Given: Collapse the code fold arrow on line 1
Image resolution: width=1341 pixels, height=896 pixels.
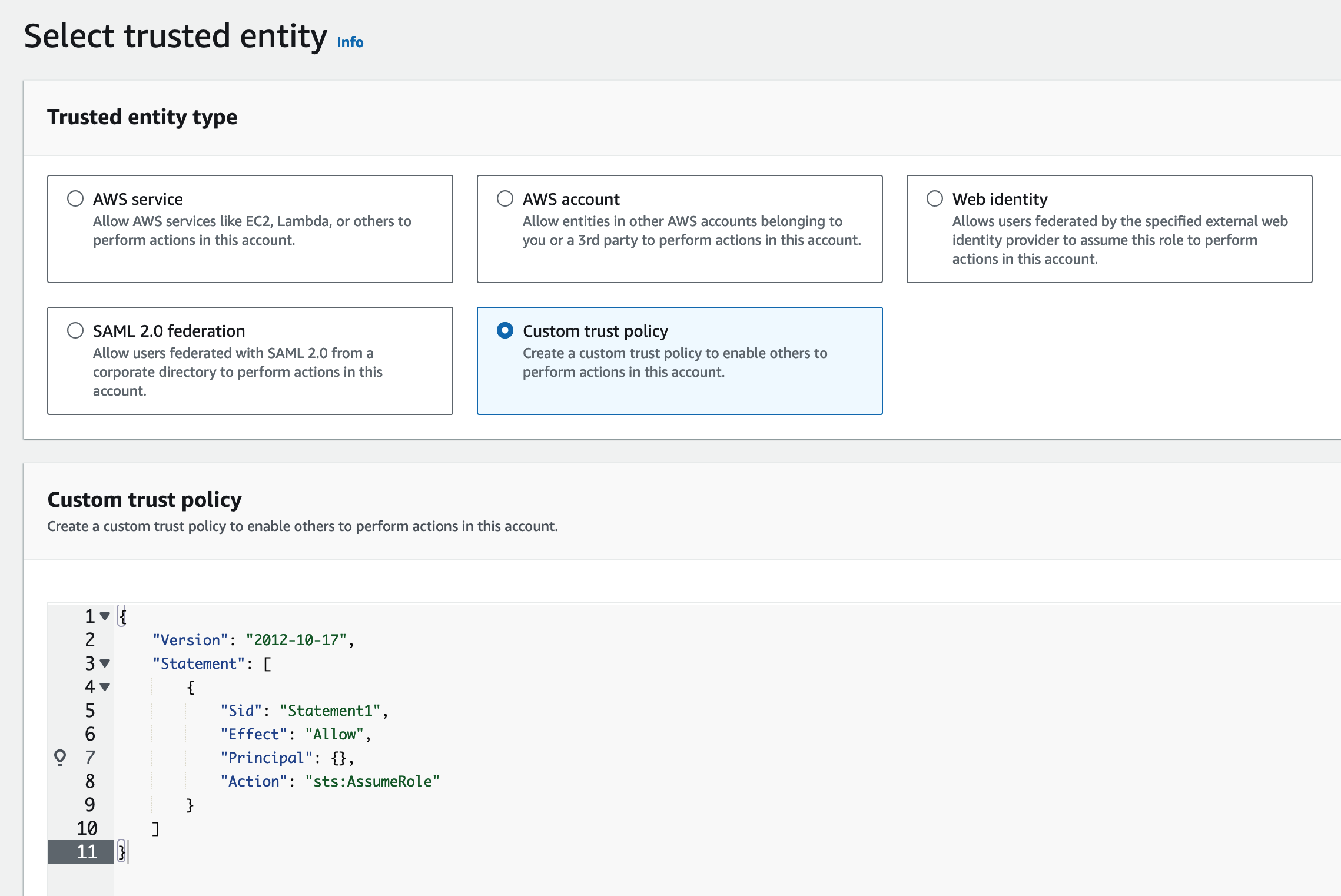Looking at the screenshot, I should click(105, 616).
